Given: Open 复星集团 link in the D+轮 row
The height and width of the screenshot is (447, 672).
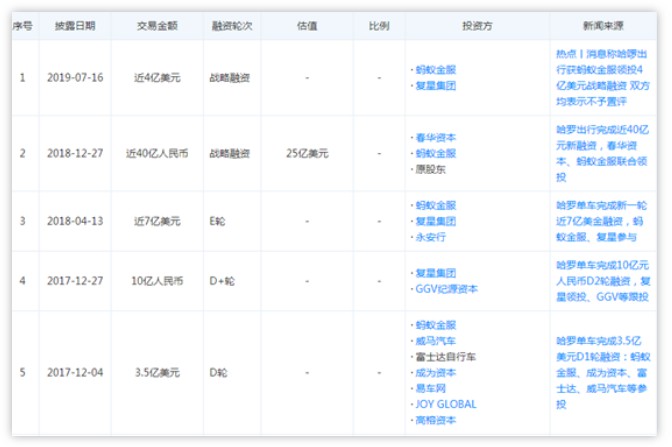Looking at the screenshot, I should [x=435, y=273].
